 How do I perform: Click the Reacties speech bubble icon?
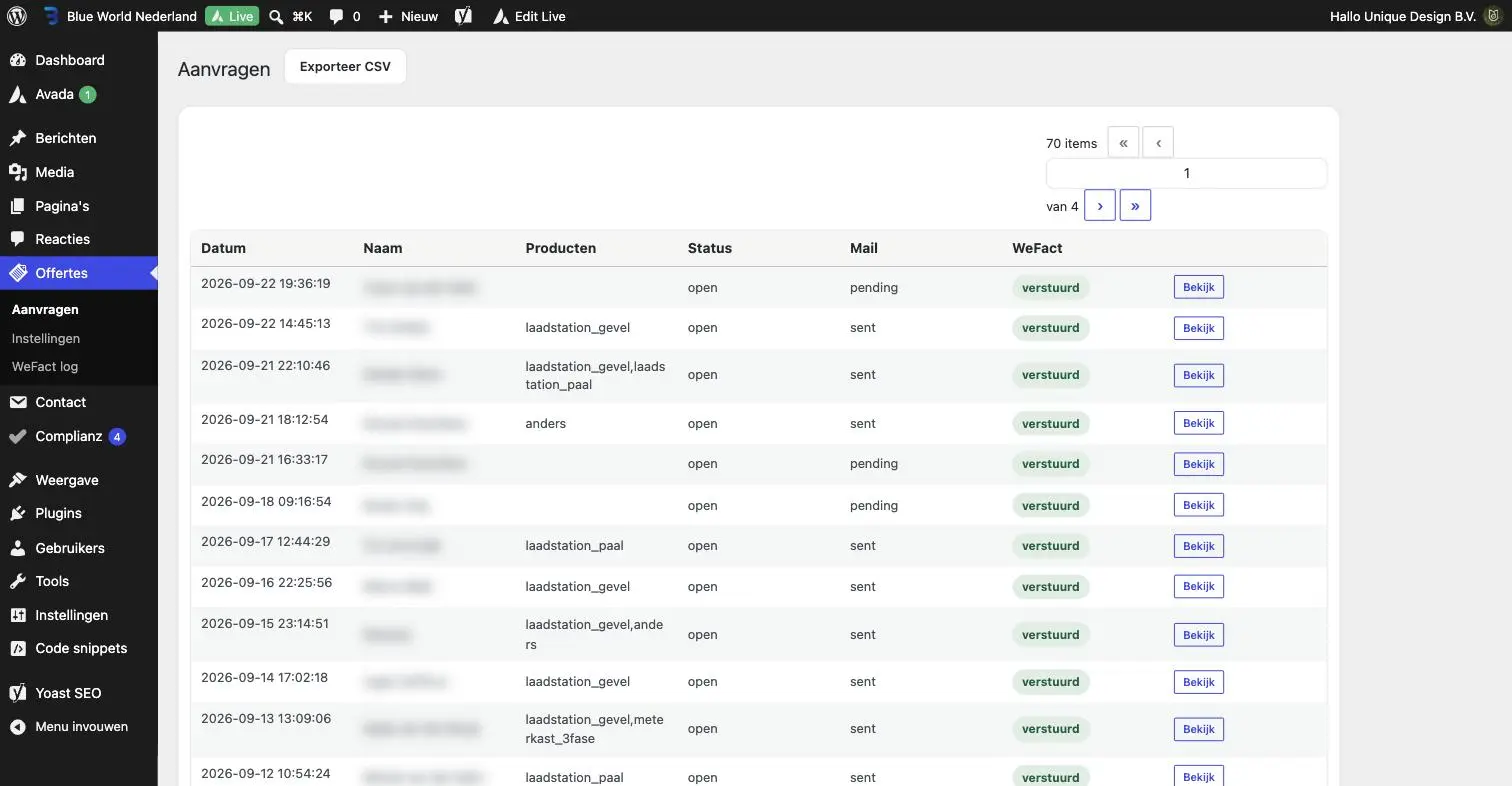(17, 239)
